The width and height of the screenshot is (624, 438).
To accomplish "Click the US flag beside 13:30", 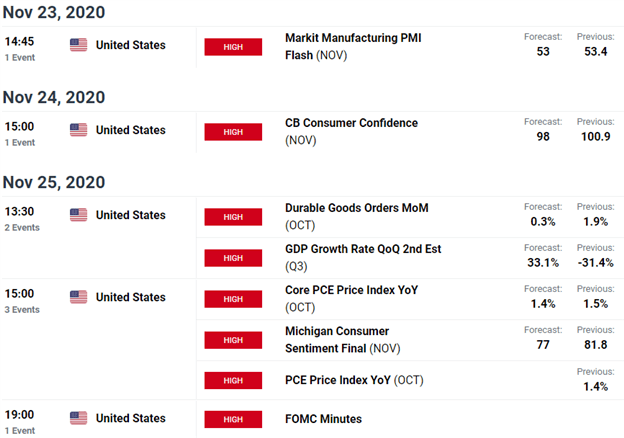I will (78, 215).
